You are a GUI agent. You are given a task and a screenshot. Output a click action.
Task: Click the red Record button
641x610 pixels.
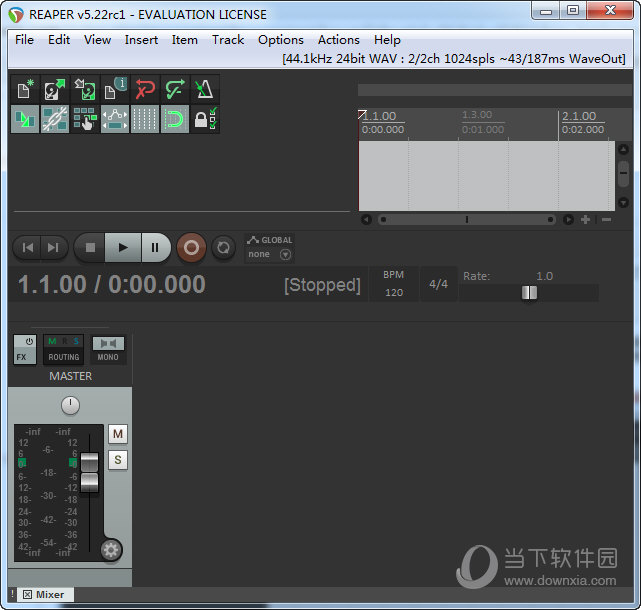[191, 247]
